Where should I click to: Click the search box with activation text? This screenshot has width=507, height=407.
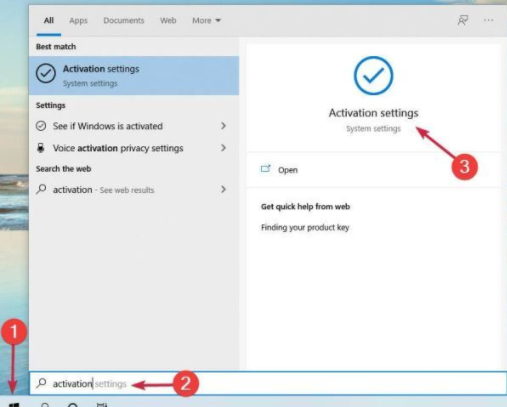pyautogui.click(x=268, y=383)
